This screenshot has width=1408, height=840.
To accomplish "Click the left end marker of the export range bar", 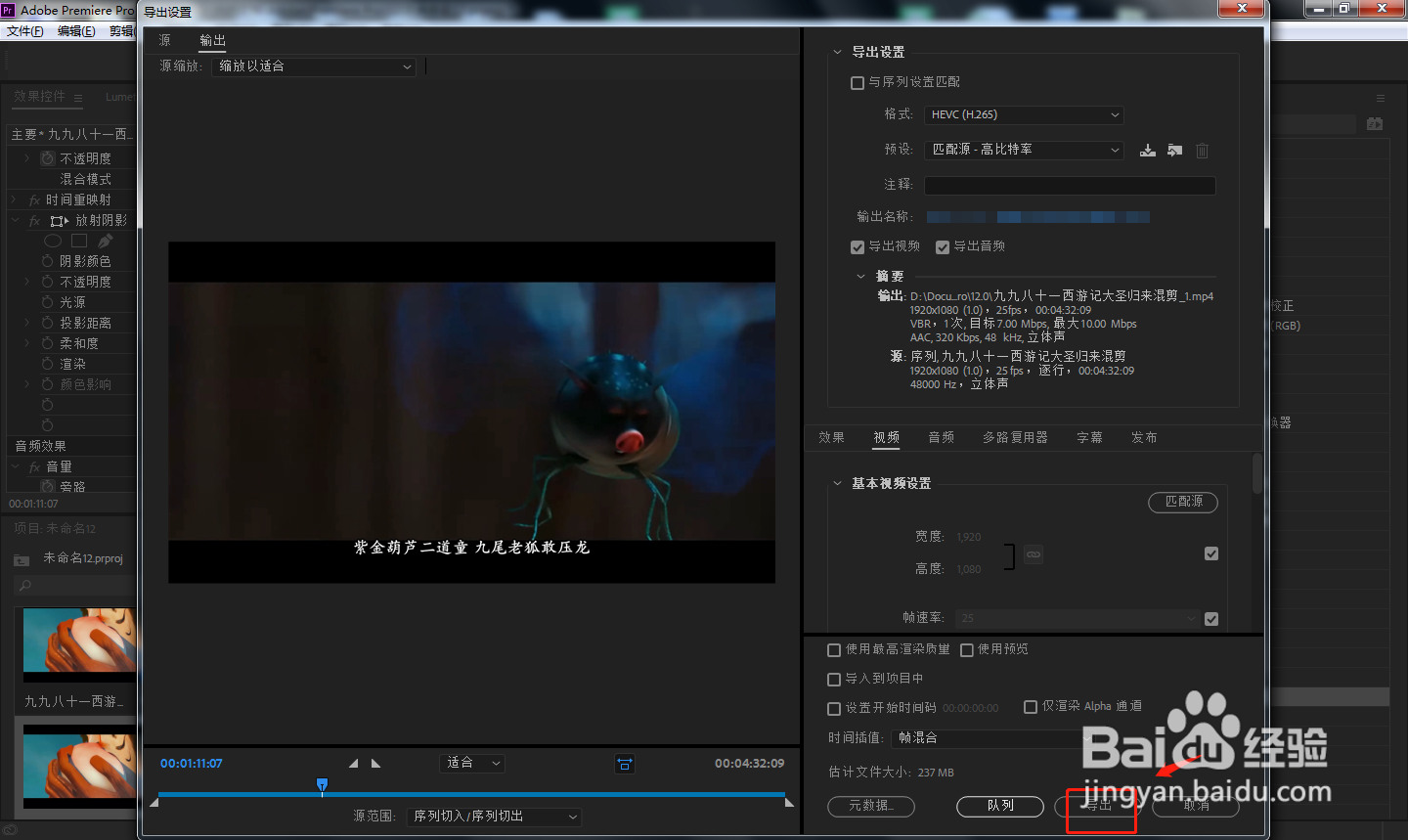I will click(154, 802).
